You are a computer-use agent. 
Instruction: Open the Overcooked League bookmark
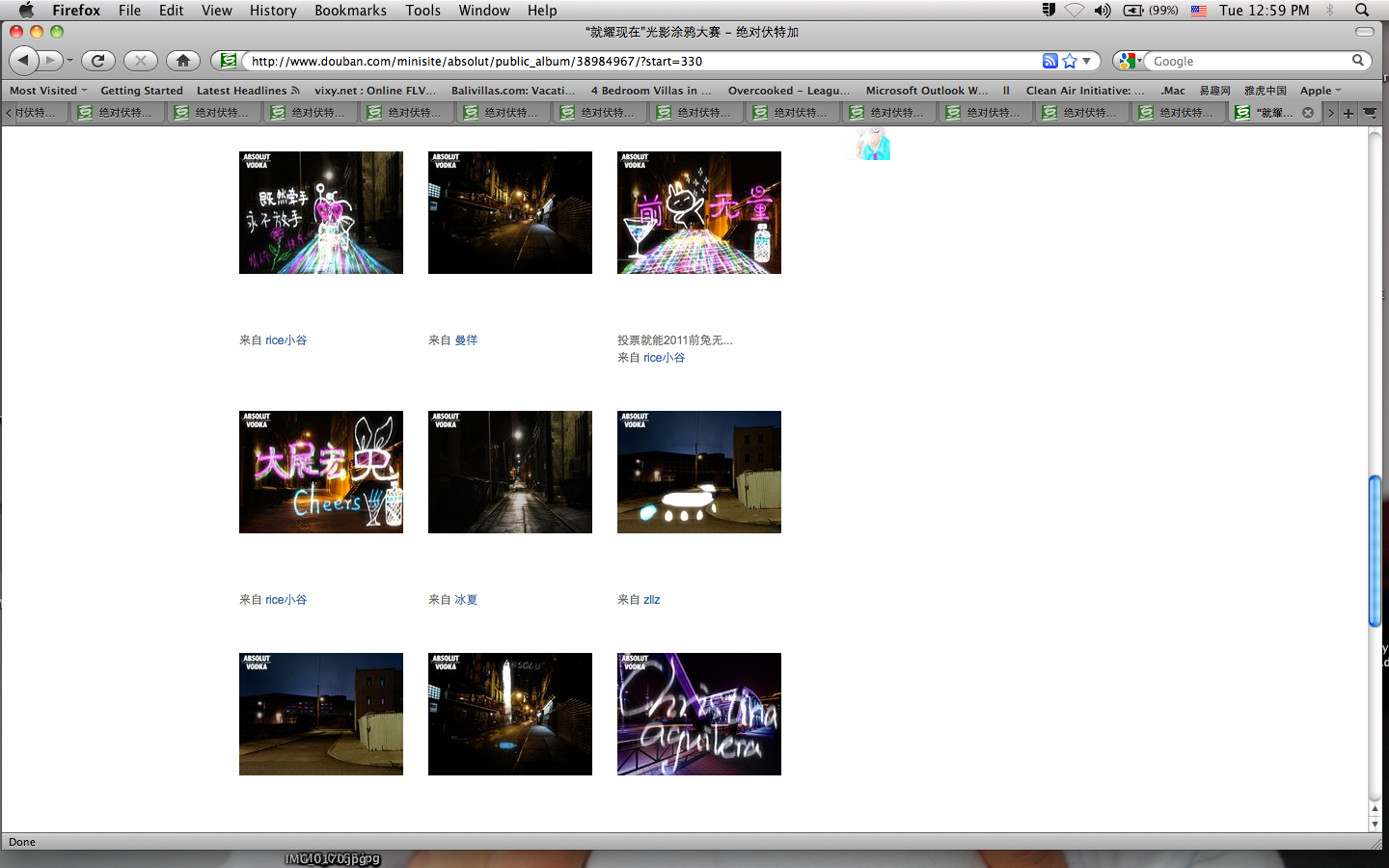pos(789,91)
